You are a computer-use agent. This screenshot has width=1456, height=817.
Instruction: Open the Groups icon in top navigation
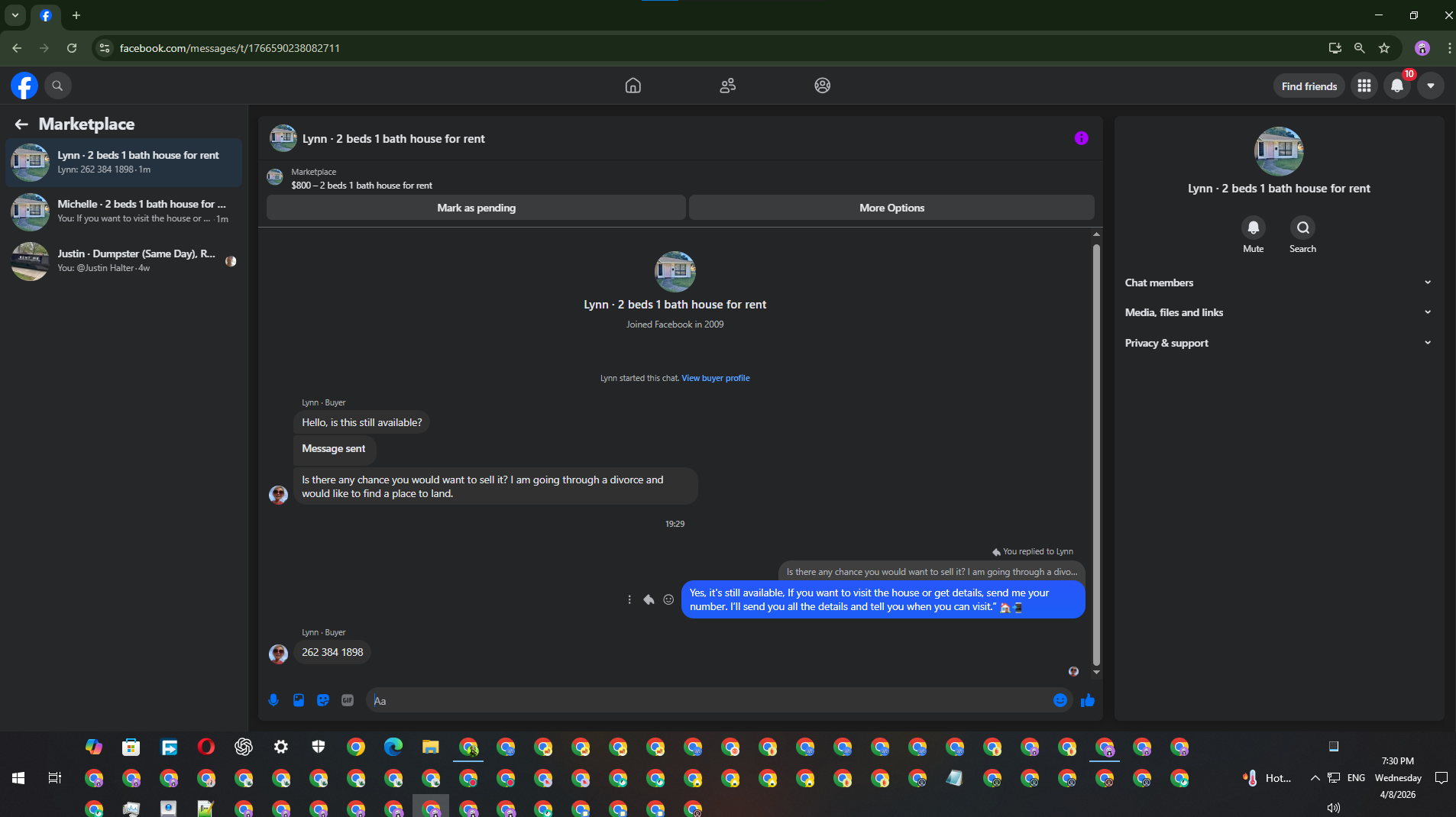click(822, 86)
